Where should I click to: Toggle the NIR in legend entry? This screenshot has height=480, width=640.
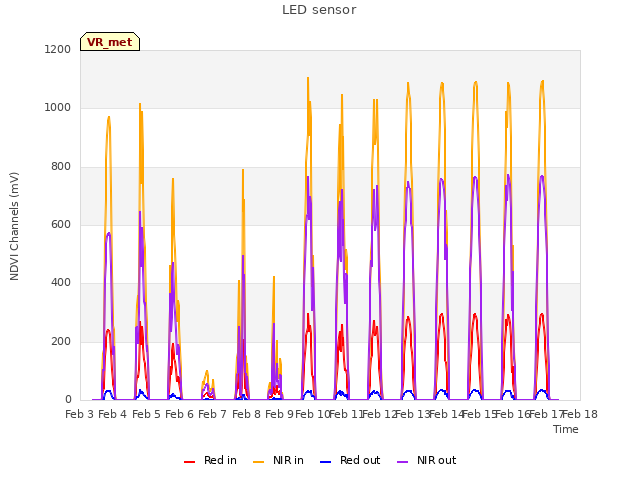tap(278, 460)
